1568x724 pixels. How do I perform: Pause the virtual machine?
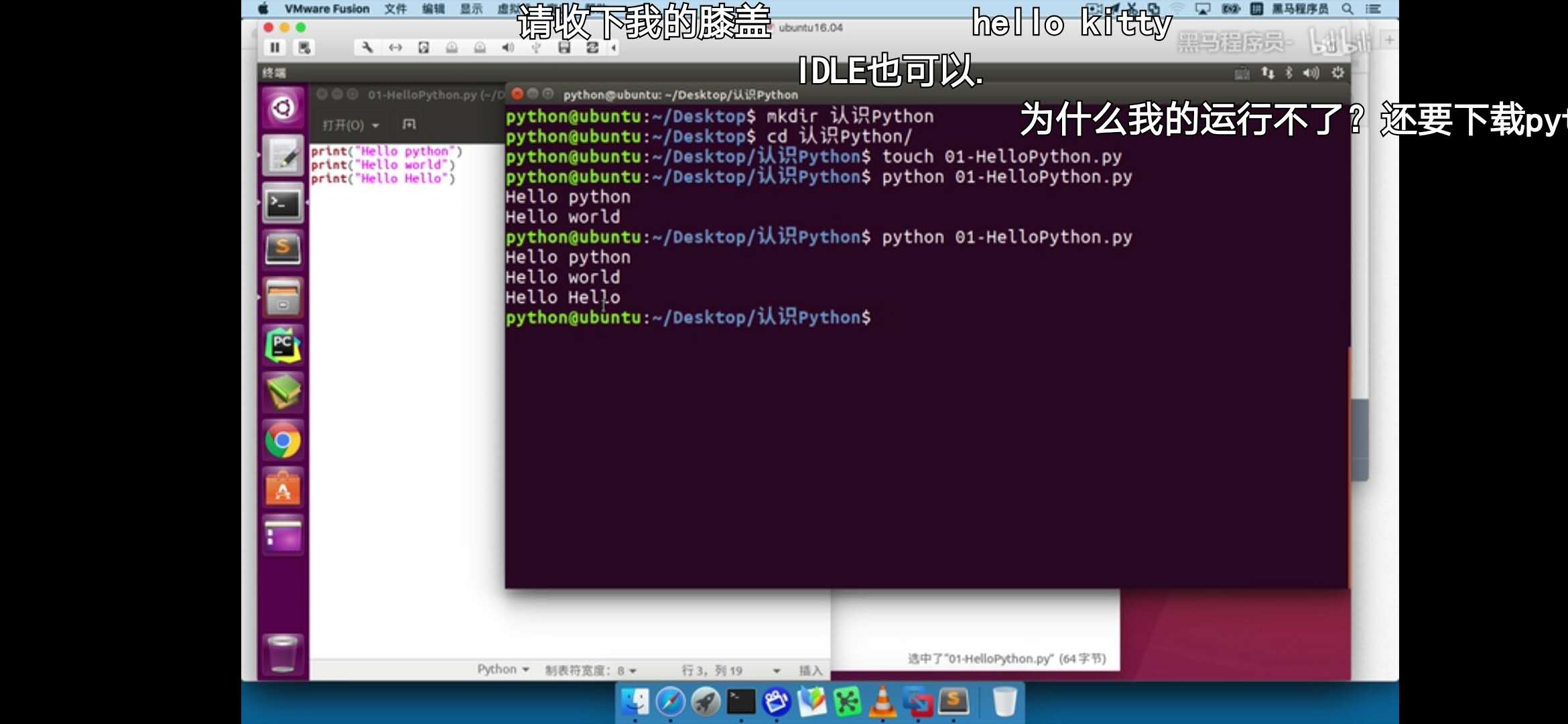click(275, 48)
